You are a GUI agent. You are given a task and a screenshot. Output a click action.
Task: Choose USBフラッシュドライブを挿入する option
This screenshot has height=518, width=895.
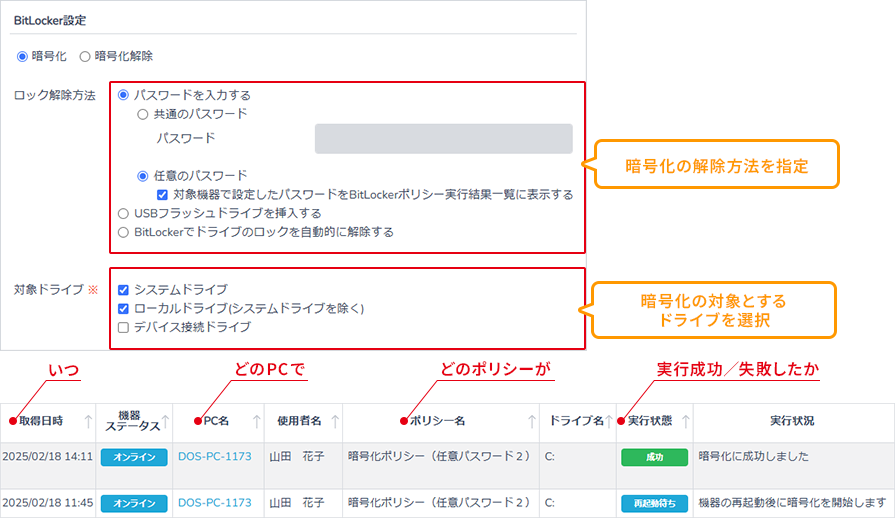click(123, 214)
